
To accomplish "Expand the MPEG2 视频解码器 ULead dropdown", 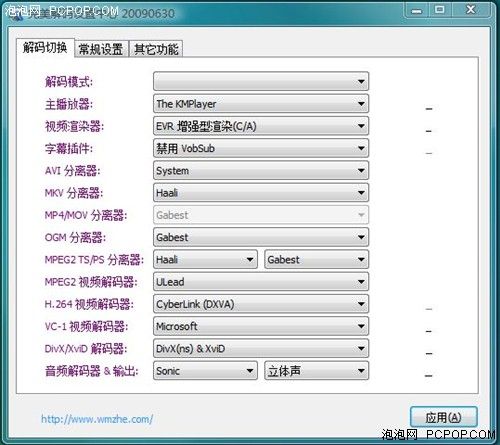I will (261, 282).
